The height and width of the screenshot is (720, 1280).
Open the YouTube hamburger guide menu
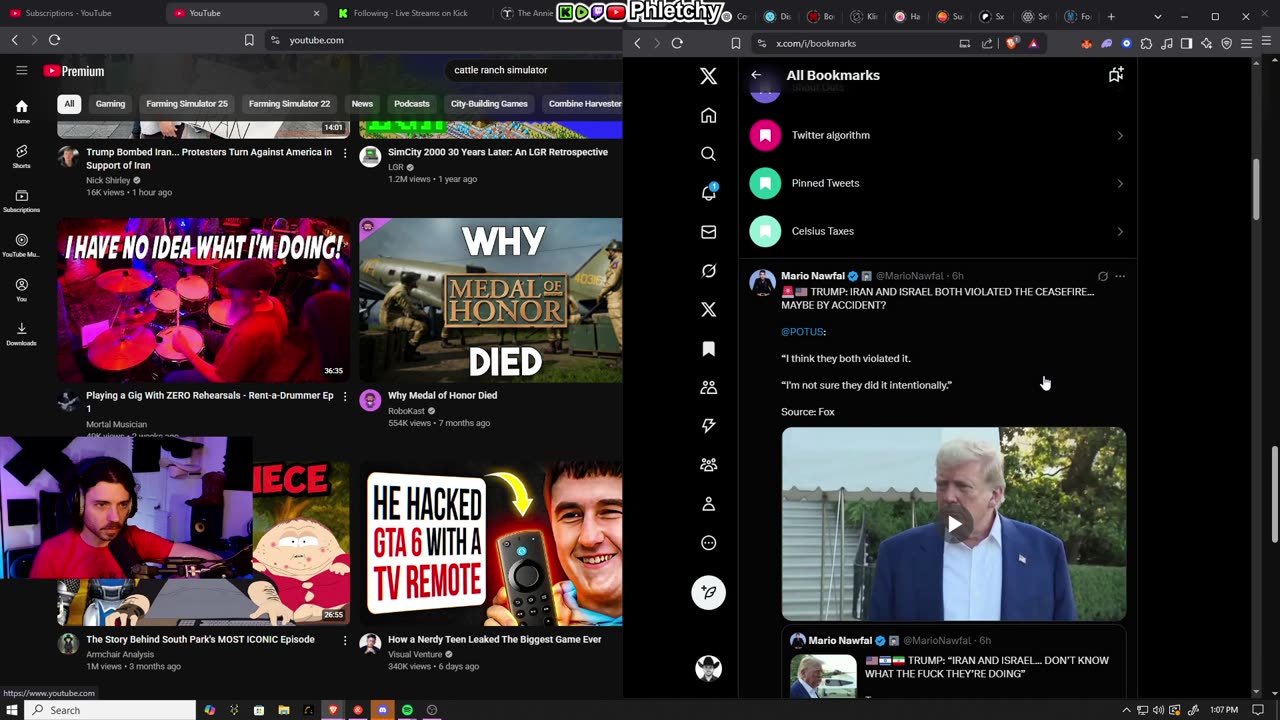tap(21, 71)
